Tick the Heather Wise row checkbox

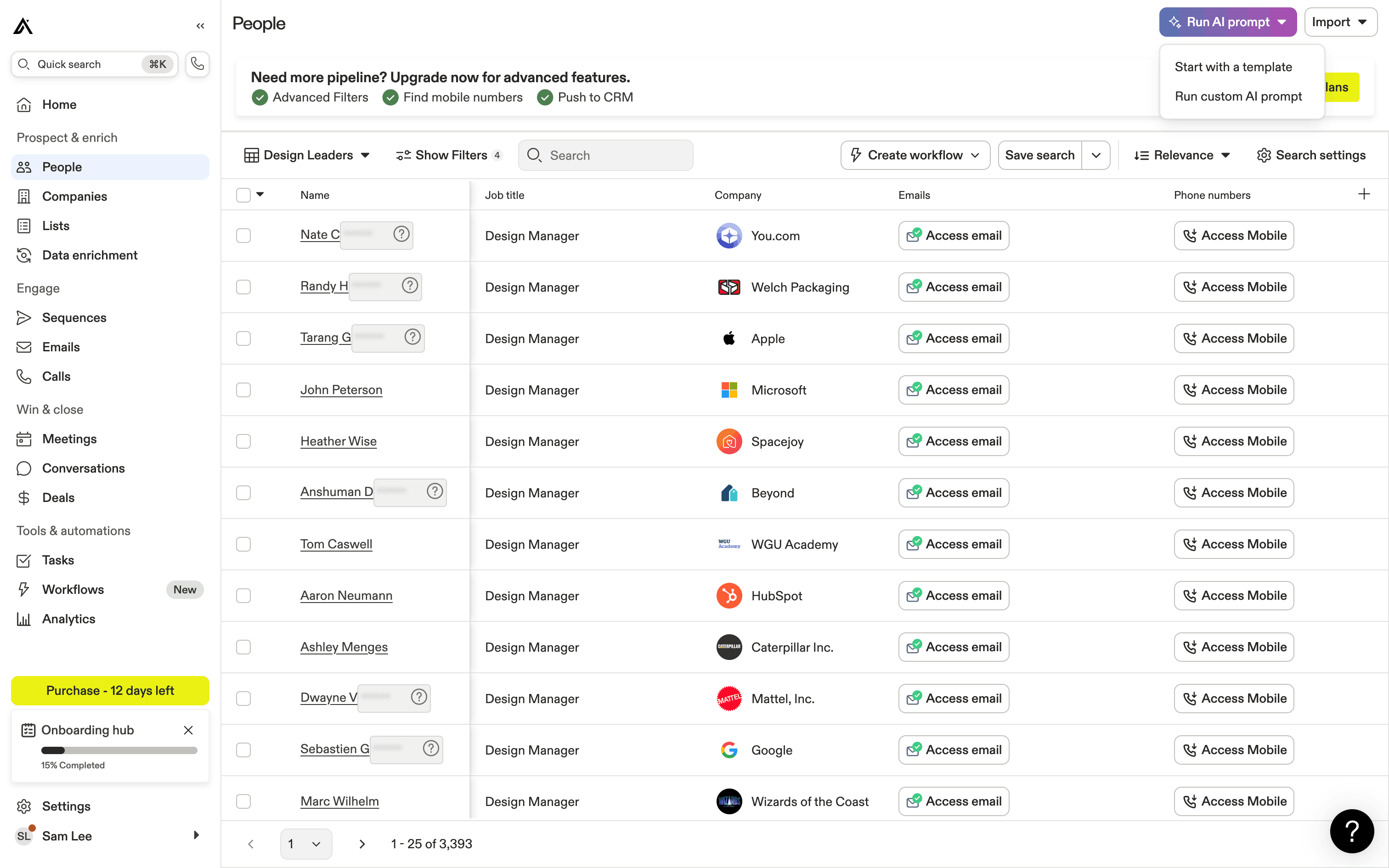pyautogui.click(x=243, y=441)
